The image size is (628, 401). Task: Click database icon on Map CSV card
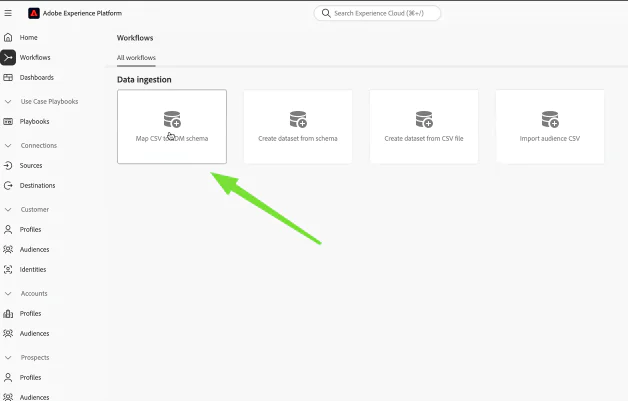click(x=172, y=119)
